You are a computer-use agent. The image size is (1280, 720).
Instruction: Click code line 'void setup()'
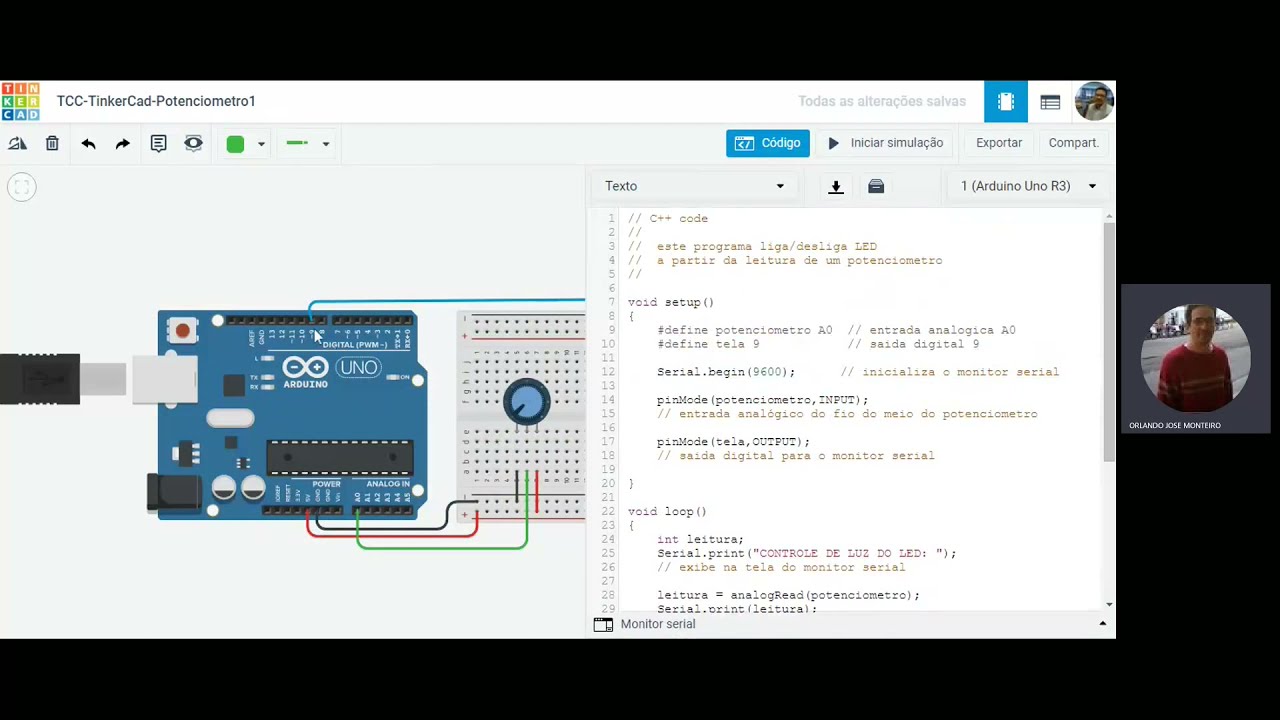click(x=671, y=302)
